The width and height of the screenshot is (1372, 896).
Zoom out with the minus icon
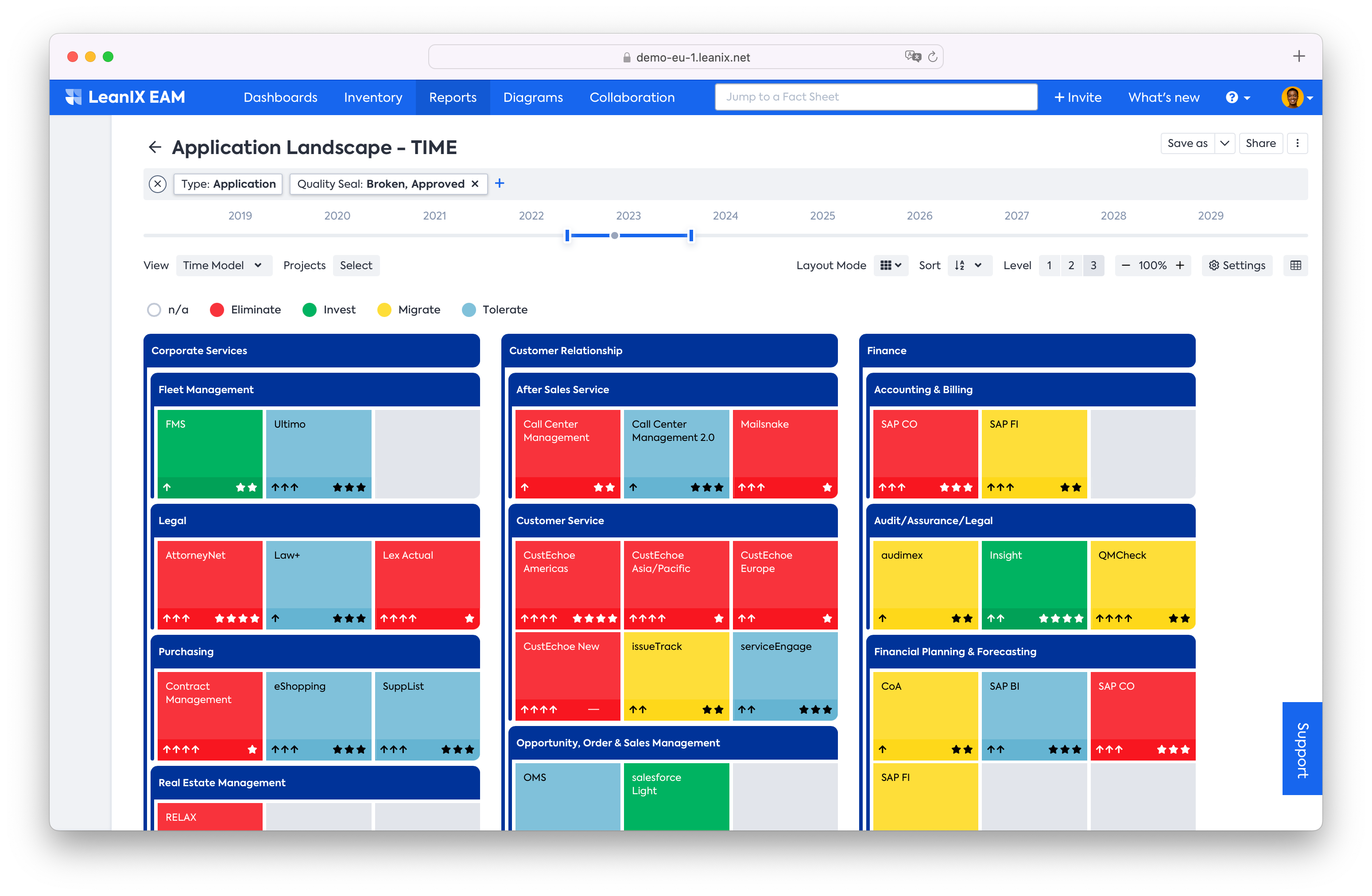pyautogui.click(x=1125, y=265)
